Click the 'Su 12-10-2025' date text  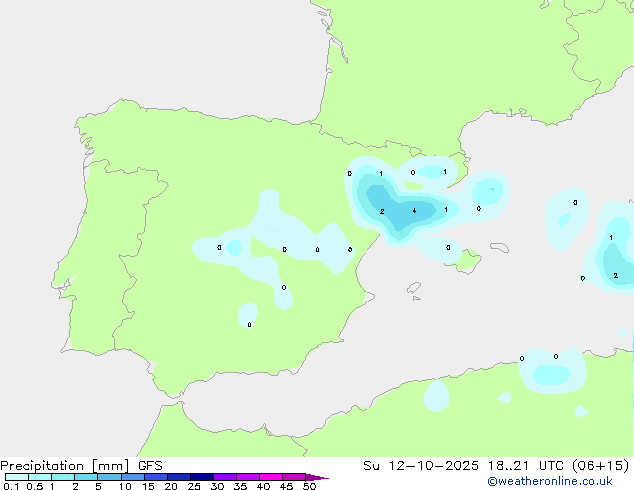coord(421,466)
